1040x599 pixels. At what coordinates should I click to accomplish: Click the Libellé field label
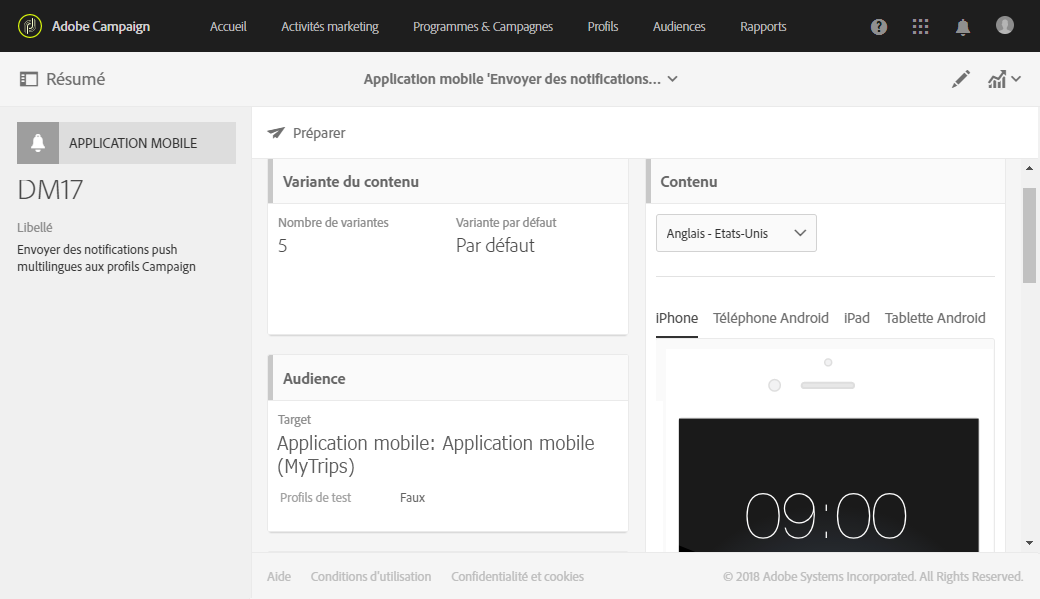click(34, 228)
